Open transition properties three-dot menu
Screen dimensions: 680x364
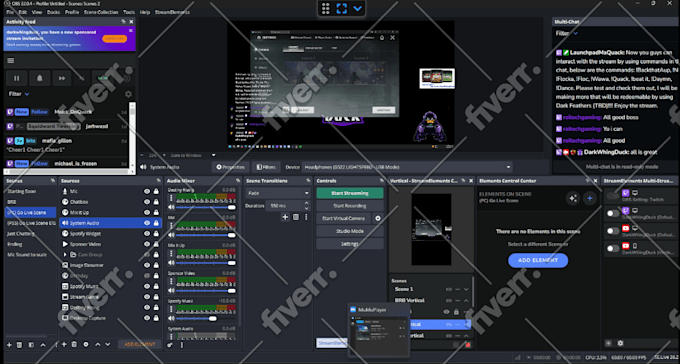306,217
